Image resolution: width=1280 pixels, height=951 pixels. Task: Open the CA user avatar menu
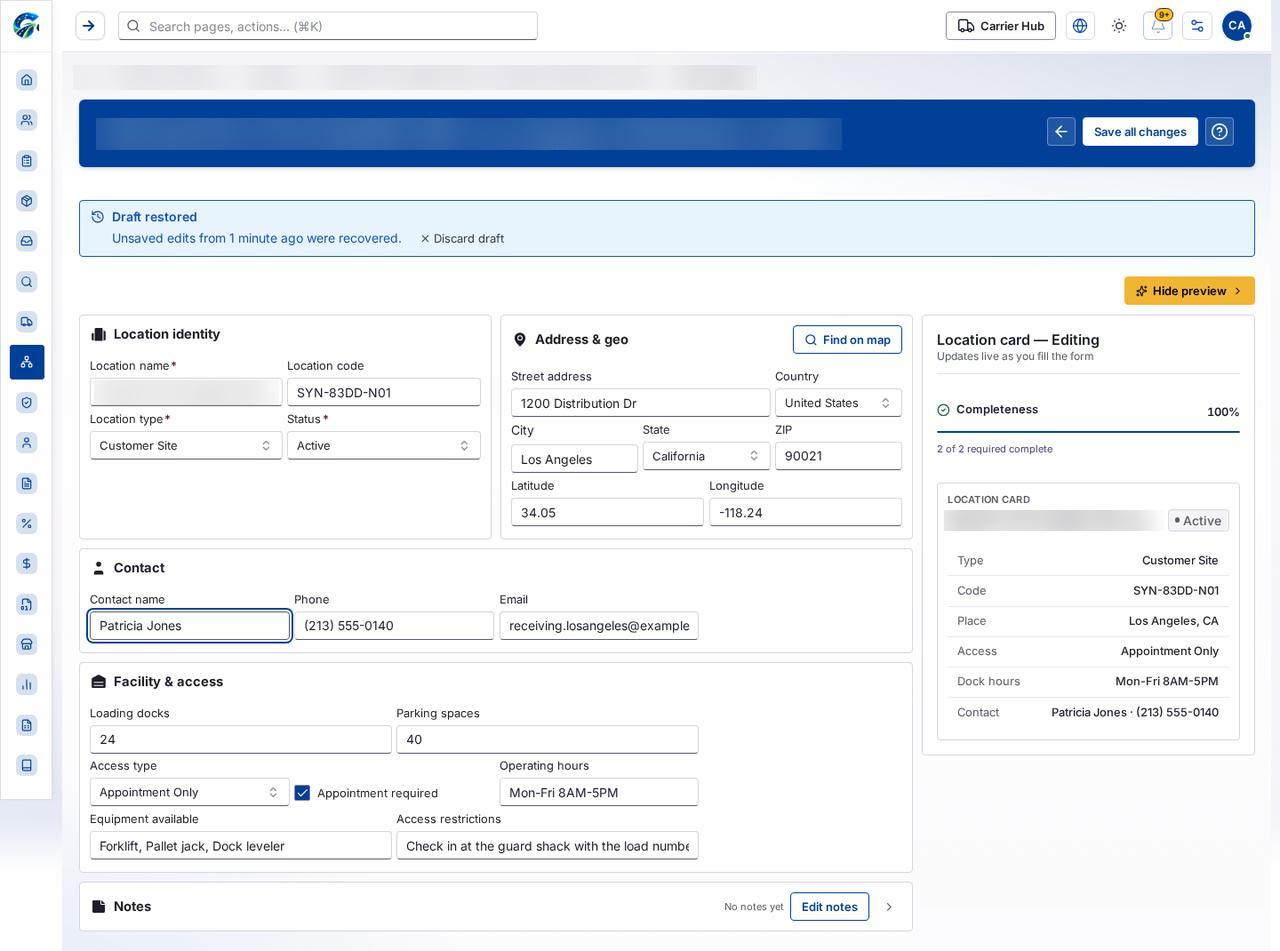(1237, 26)
